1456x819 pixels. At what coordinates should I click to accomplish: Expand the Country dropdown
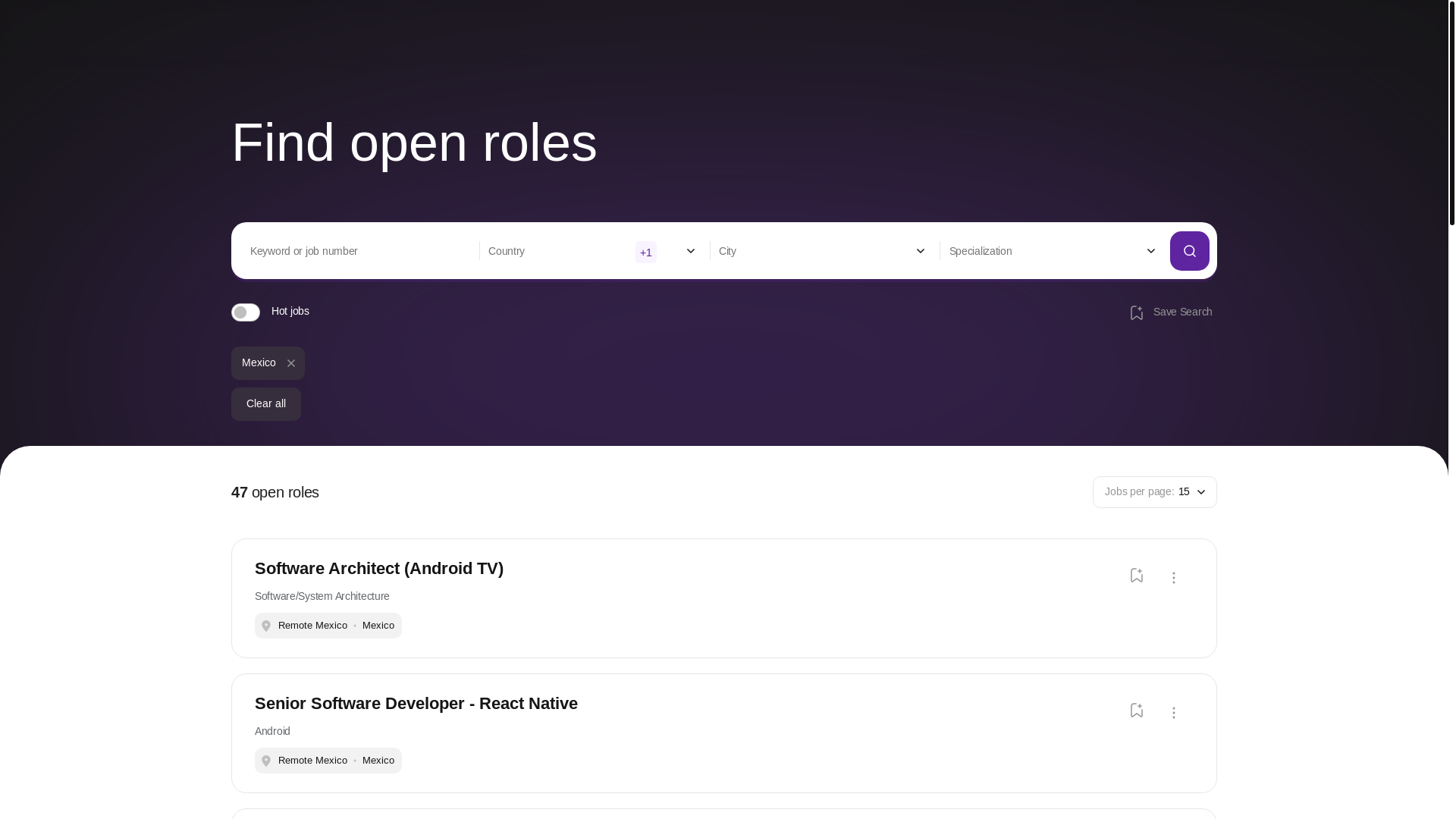coord(690,251)
